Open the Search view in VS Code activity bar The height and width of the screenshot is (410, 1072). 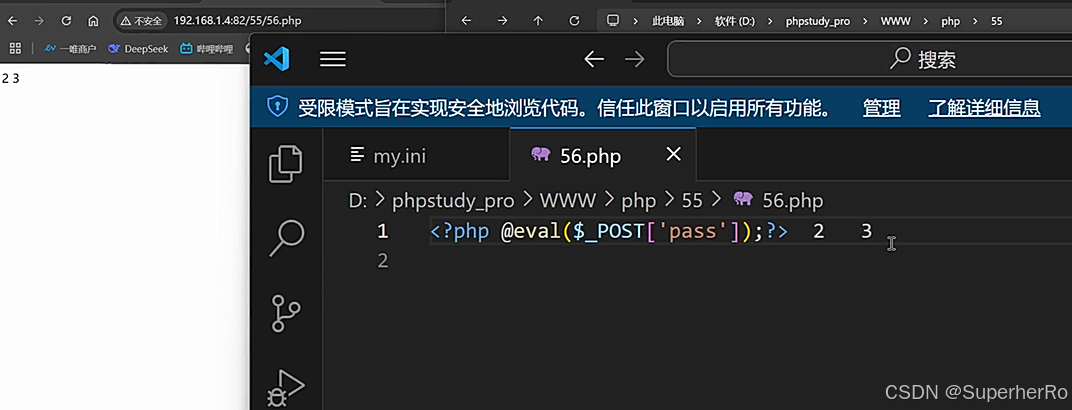pos(286,238)
